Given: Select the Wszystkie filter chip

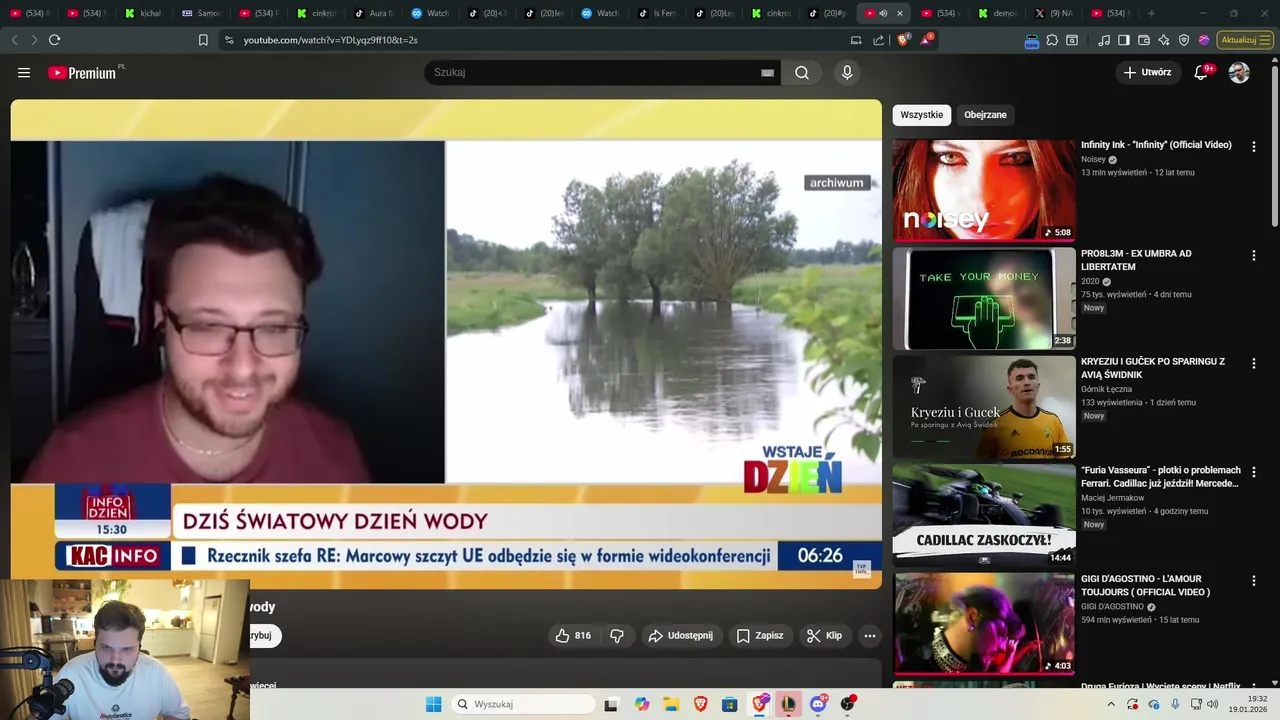Looking at the screenshot, I should click(922, 115).
